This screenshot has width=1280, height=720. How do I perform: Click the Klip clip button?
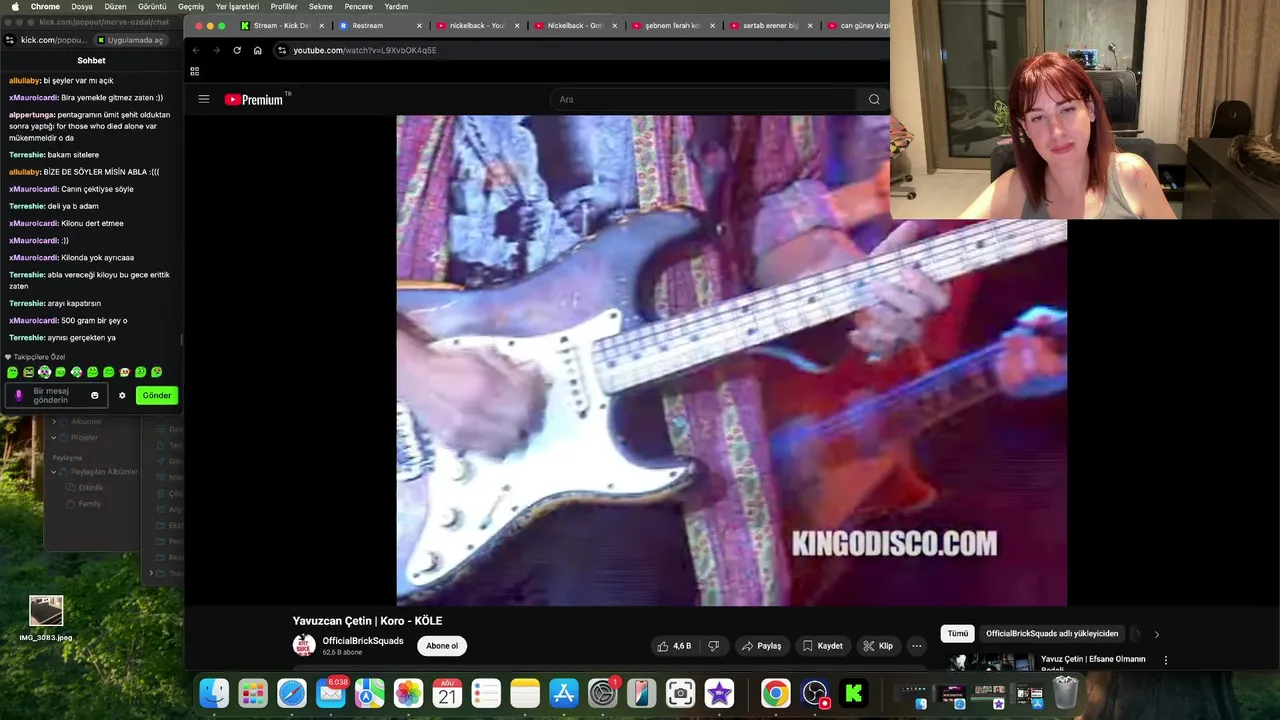pyautogui.click(x=878, y=646)
